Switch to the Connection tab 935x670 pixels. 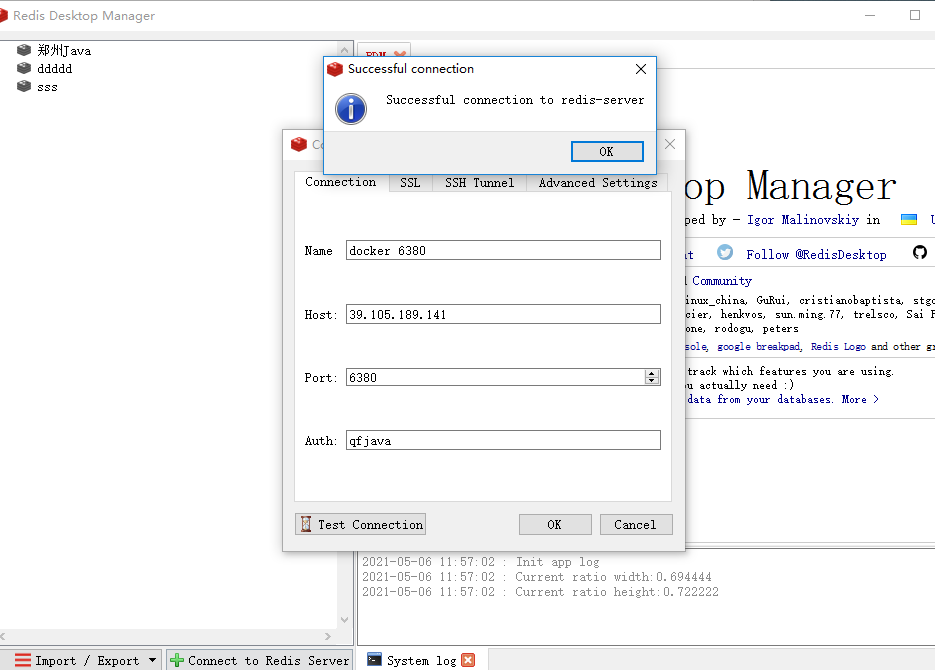coord(341,182)
